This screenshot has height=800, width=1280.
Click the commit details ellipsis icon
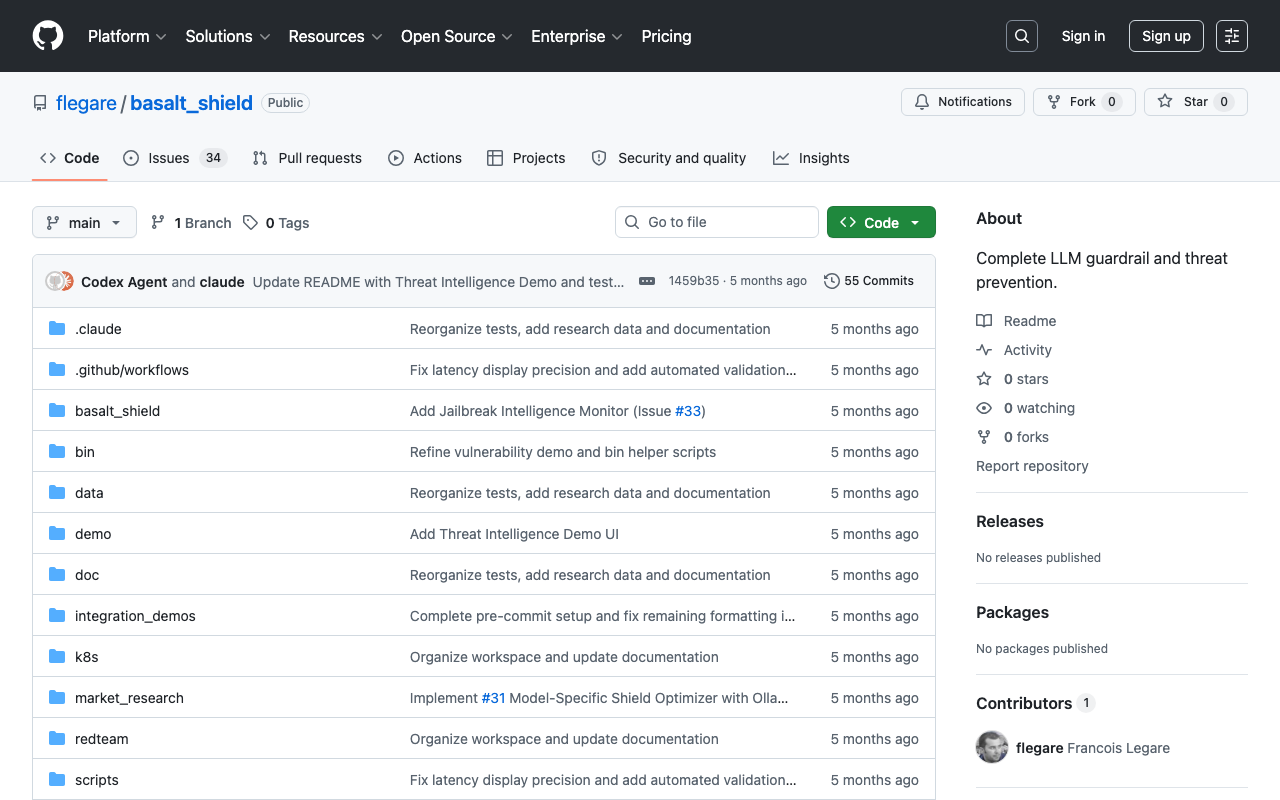coord(647,281)
